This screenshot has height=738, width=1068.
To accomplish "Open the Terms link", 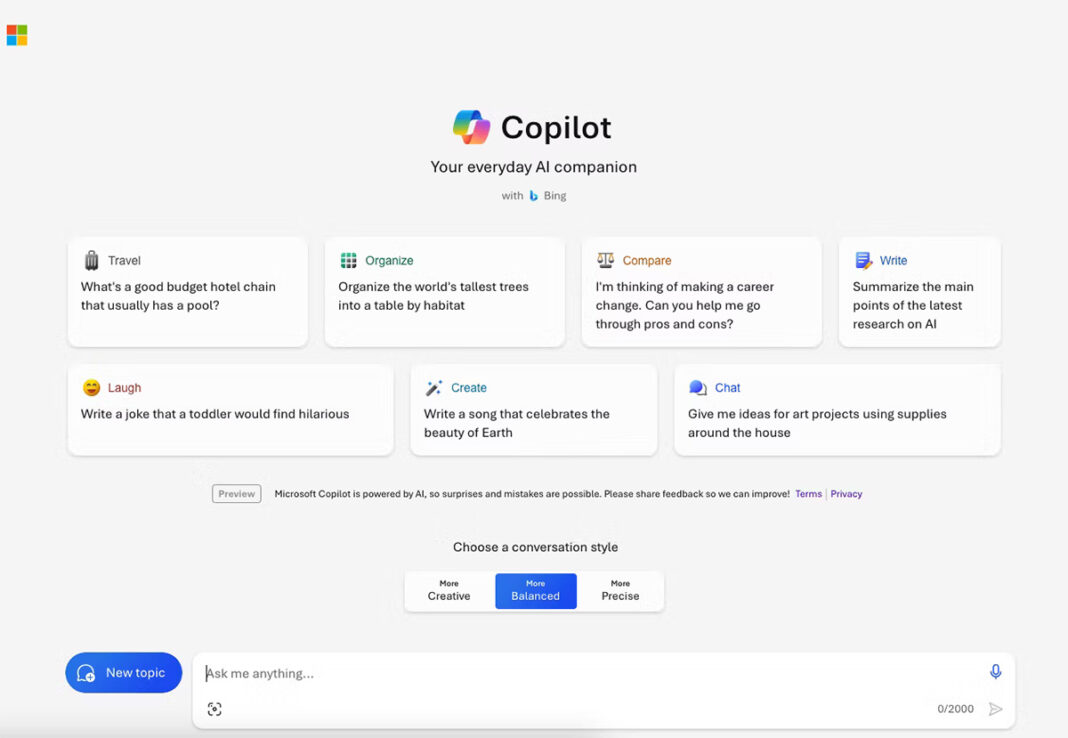I will 808,493.
